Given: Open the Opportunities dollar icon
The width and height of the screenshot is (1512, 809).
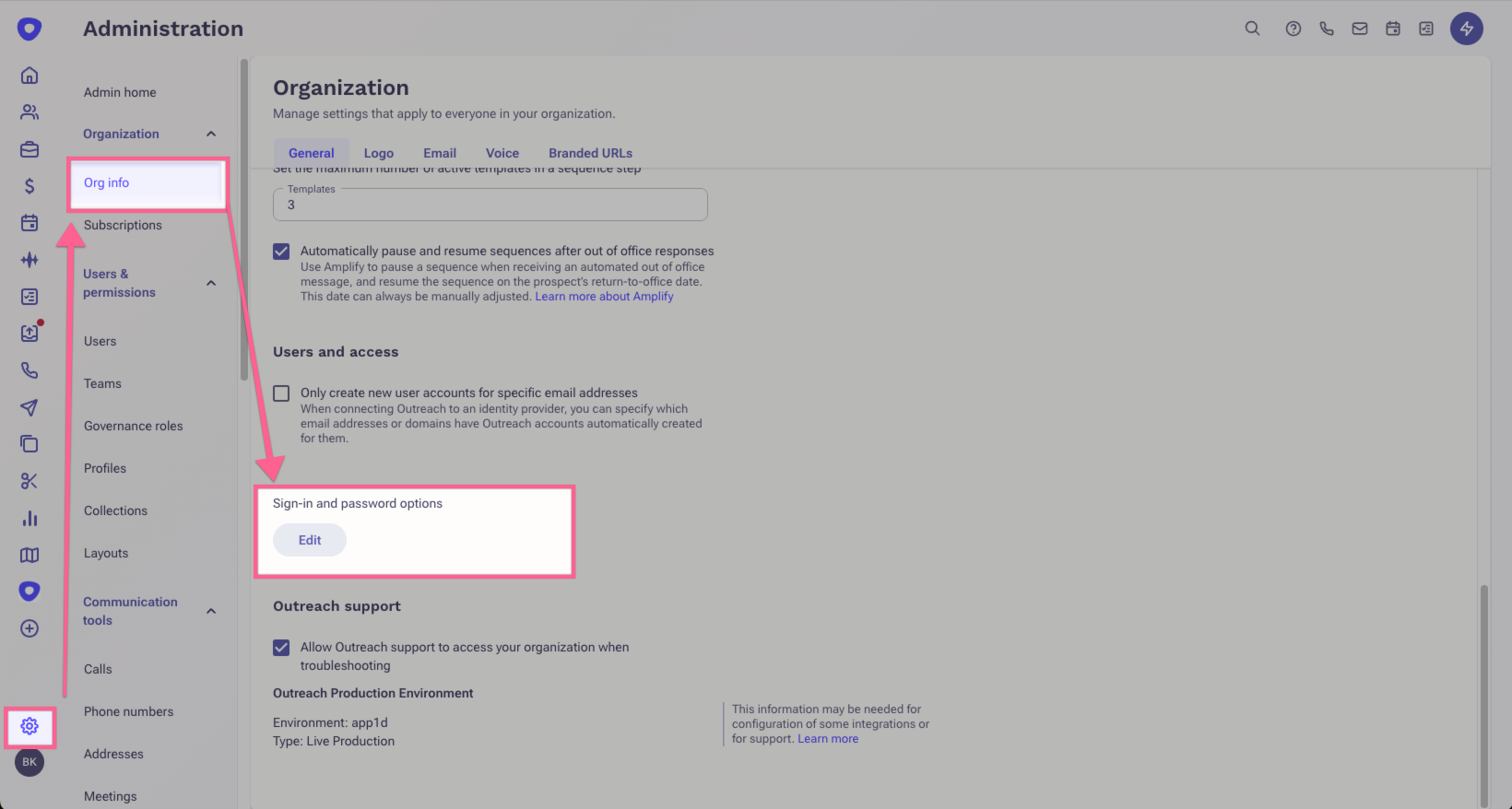Looking at the screenshot, I should point(30,186).
